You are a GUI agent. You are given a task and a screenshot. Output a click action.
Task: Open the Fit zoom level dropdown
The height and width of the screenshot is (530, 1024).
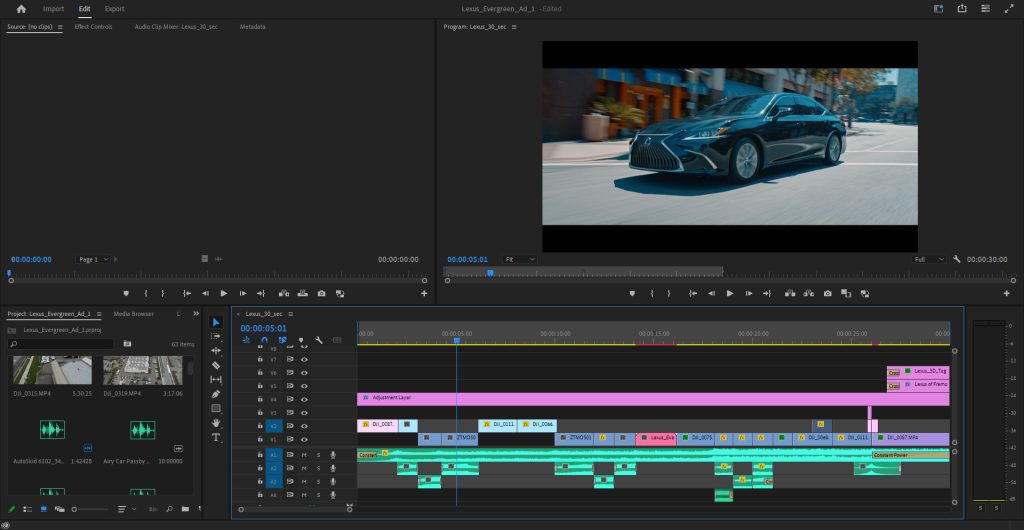coord(519,259)
